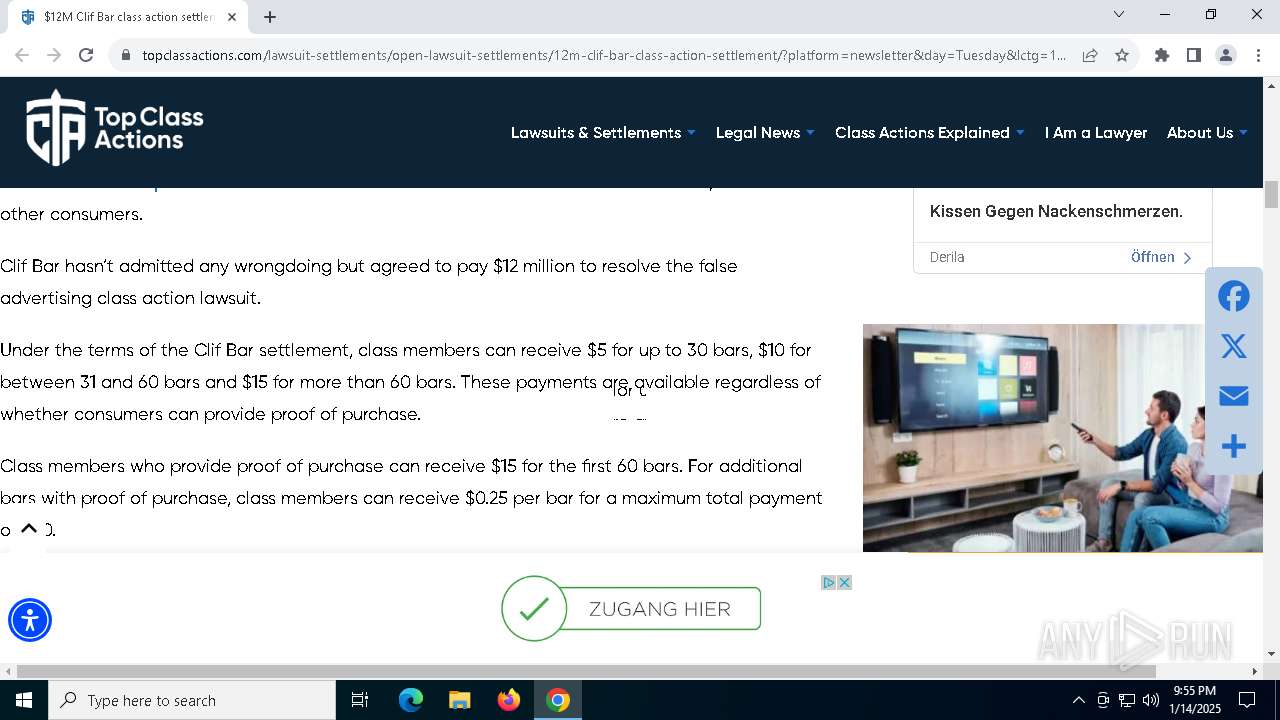
Task: Go forward in browser history
Action: (54, 55)
